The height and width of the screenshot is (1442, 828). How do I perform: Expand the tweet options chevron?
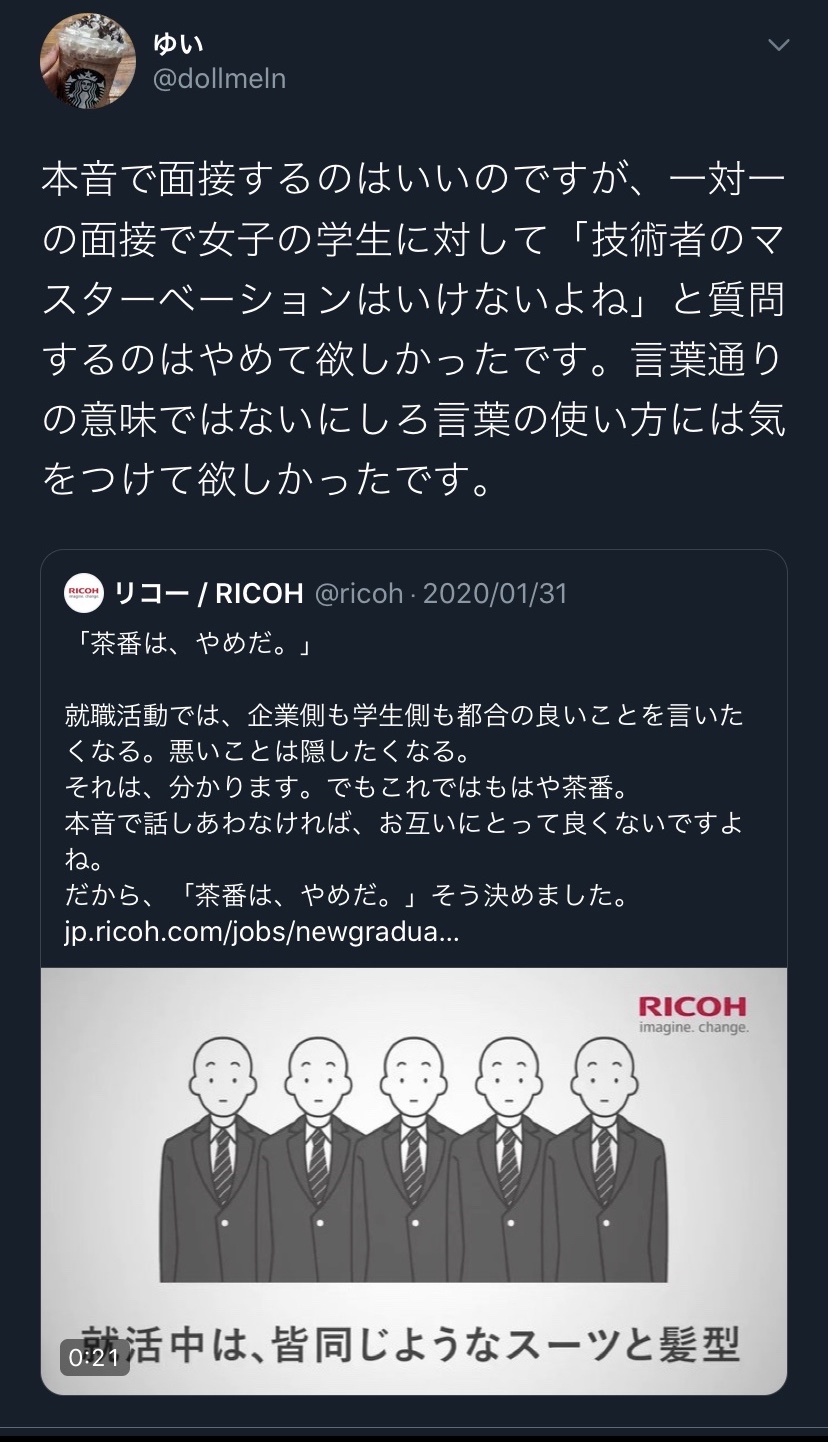pos(778,45)
